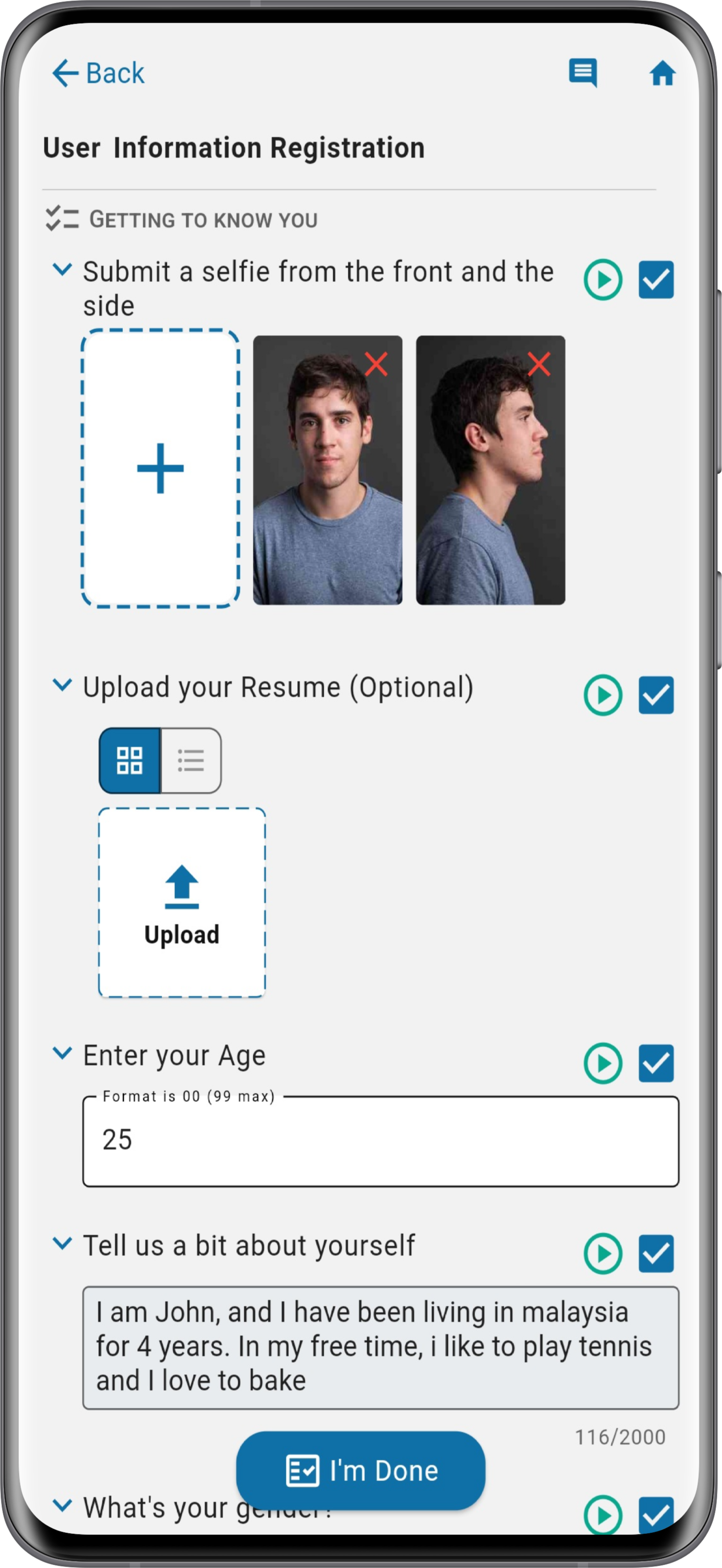The height and width of the screenshot is (1568, 722).
Task: Uncheck the gender question checkbox
Action: 656,1515
